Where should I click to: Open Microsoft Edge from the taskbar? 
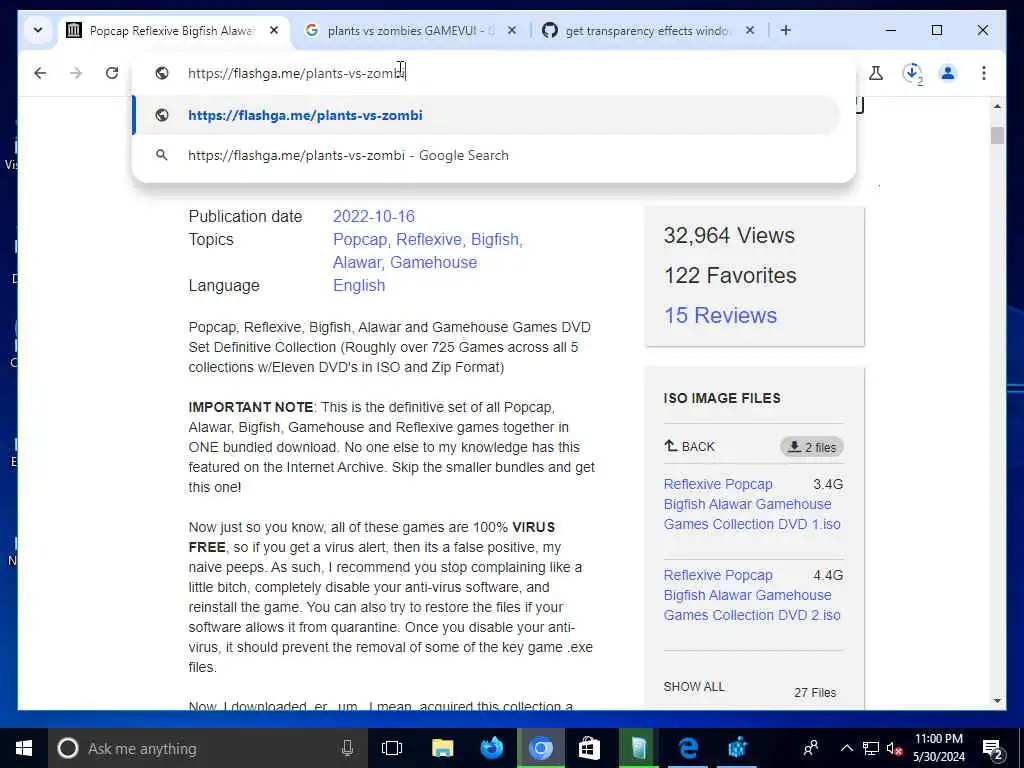[x=688, y=748]
